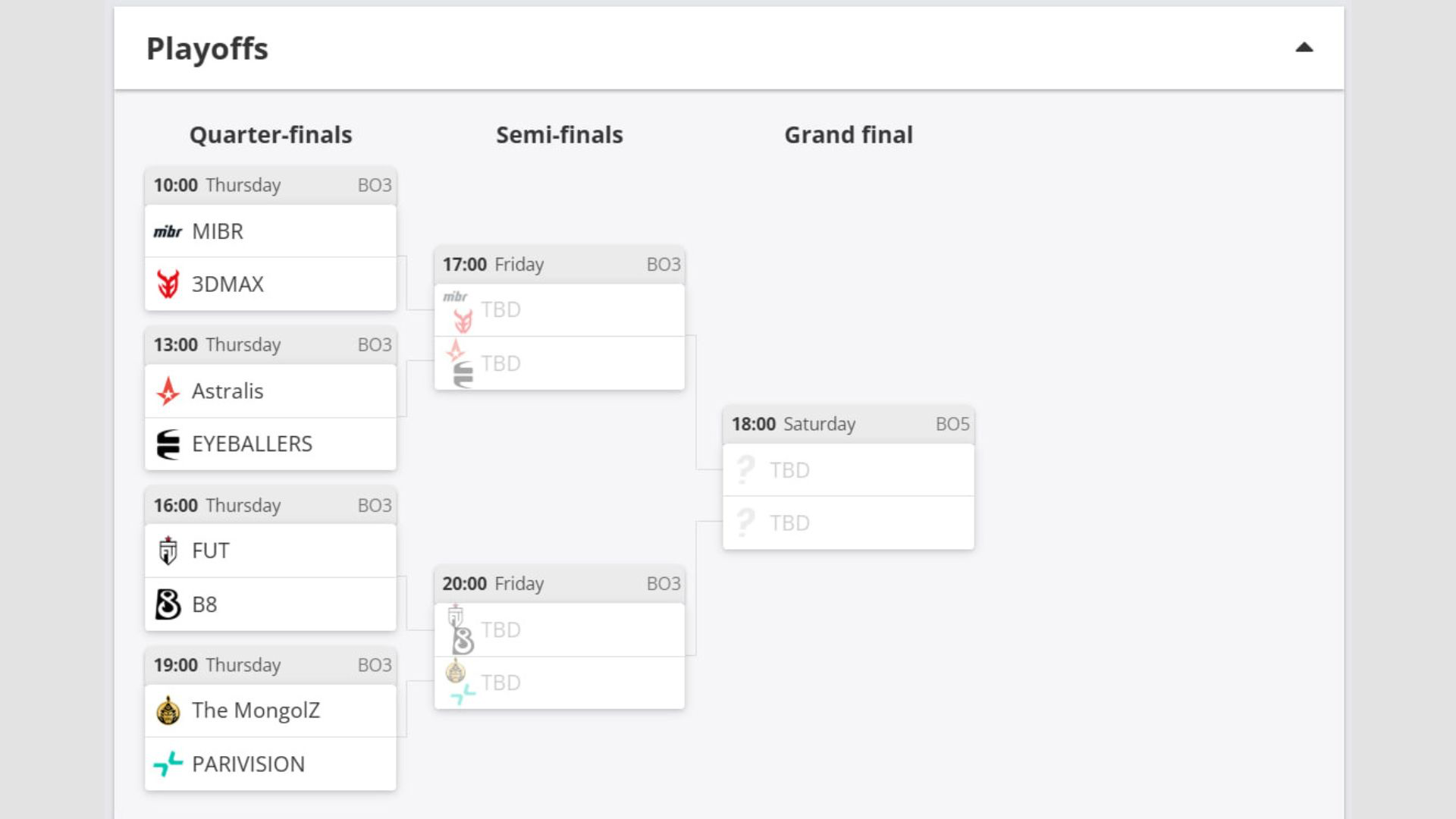Click the first TBD grand final slot

849,470
